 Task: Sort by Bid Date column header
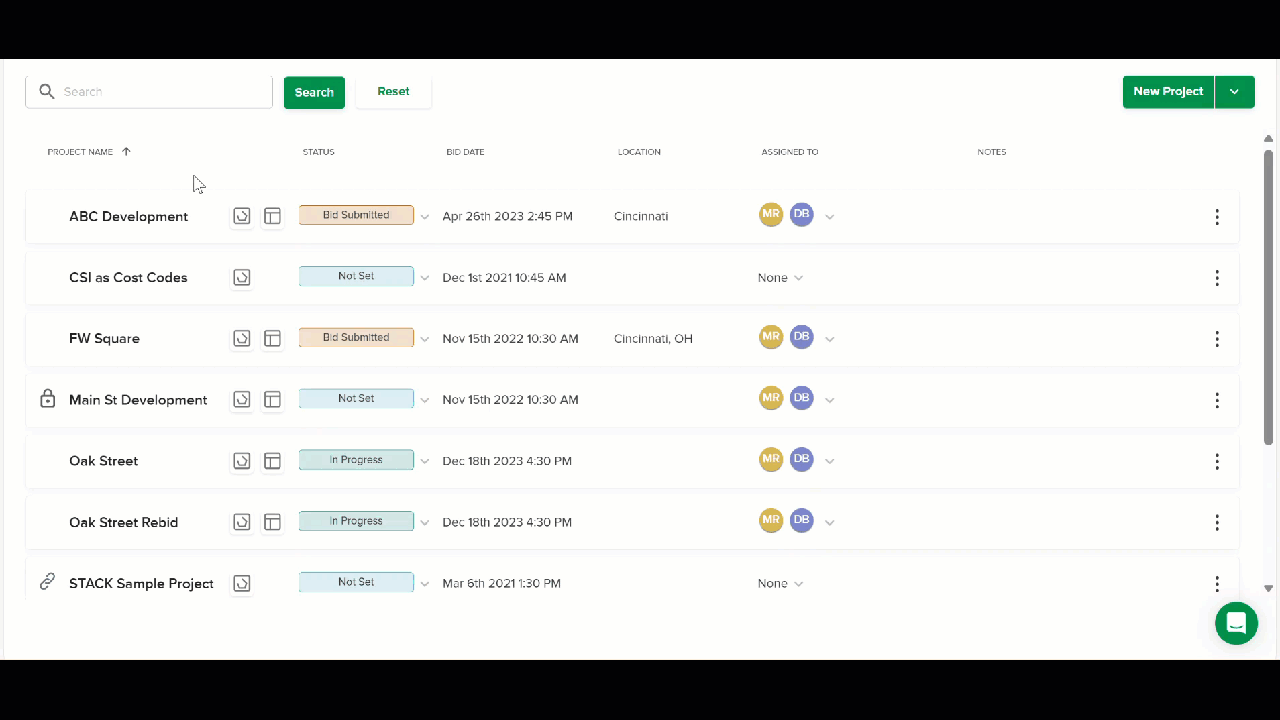(465, 152)
